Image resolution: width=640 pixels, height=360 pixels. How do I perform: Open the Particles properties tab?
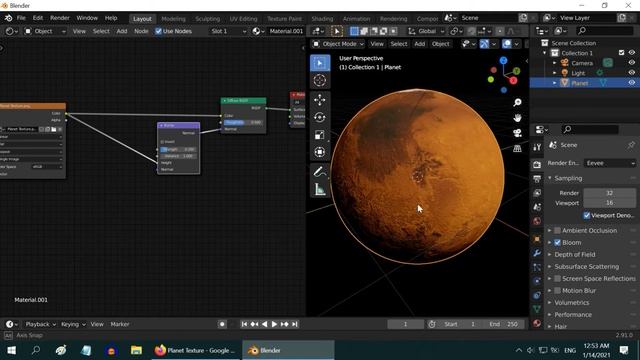coord(537,267)
